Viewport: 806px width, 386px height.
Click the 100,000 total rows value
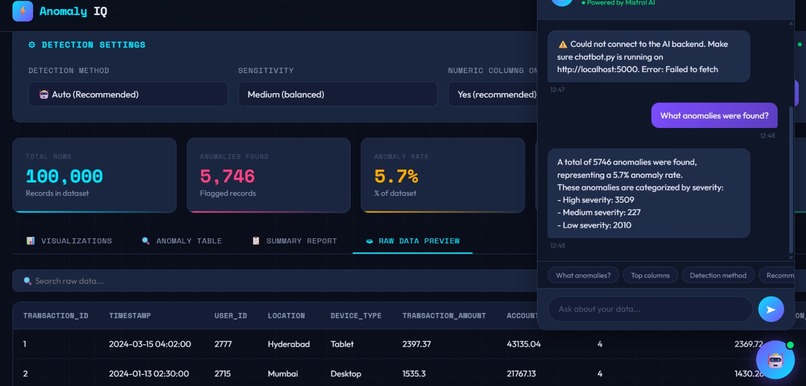point(64,176)
